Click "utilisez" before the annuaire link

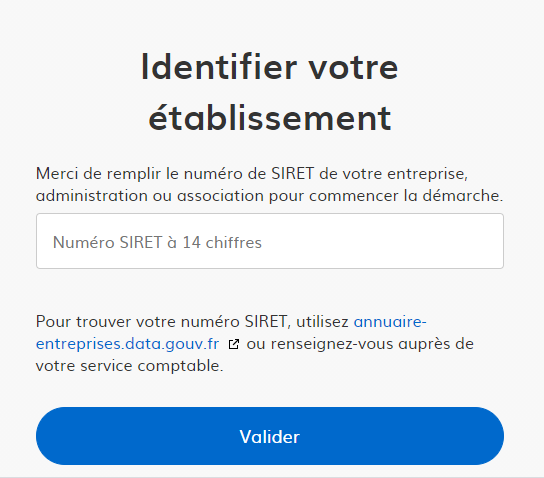[322, 322]
